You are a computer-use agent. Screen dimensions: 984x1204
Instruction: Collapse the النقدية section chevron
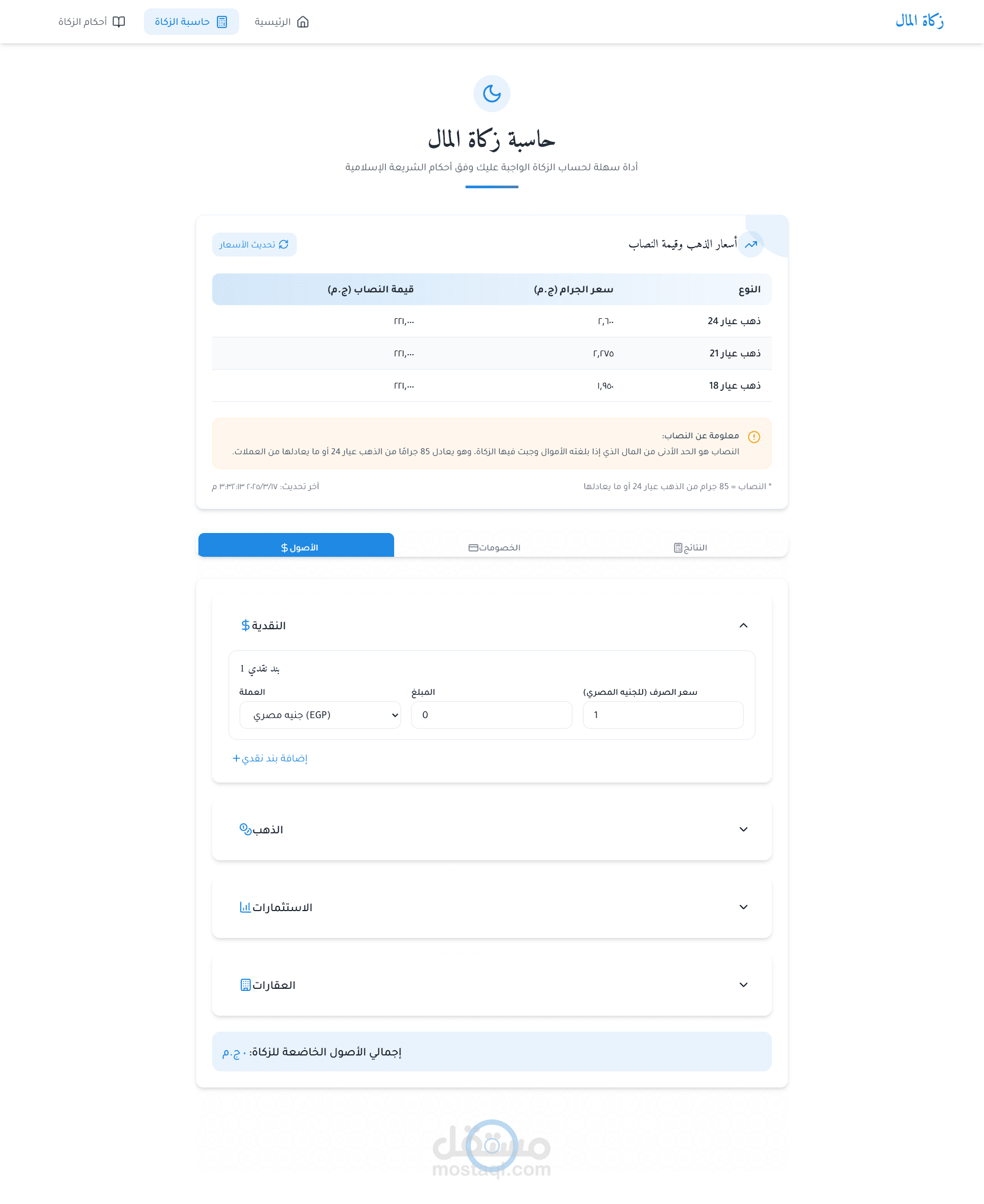click(743, 625)
